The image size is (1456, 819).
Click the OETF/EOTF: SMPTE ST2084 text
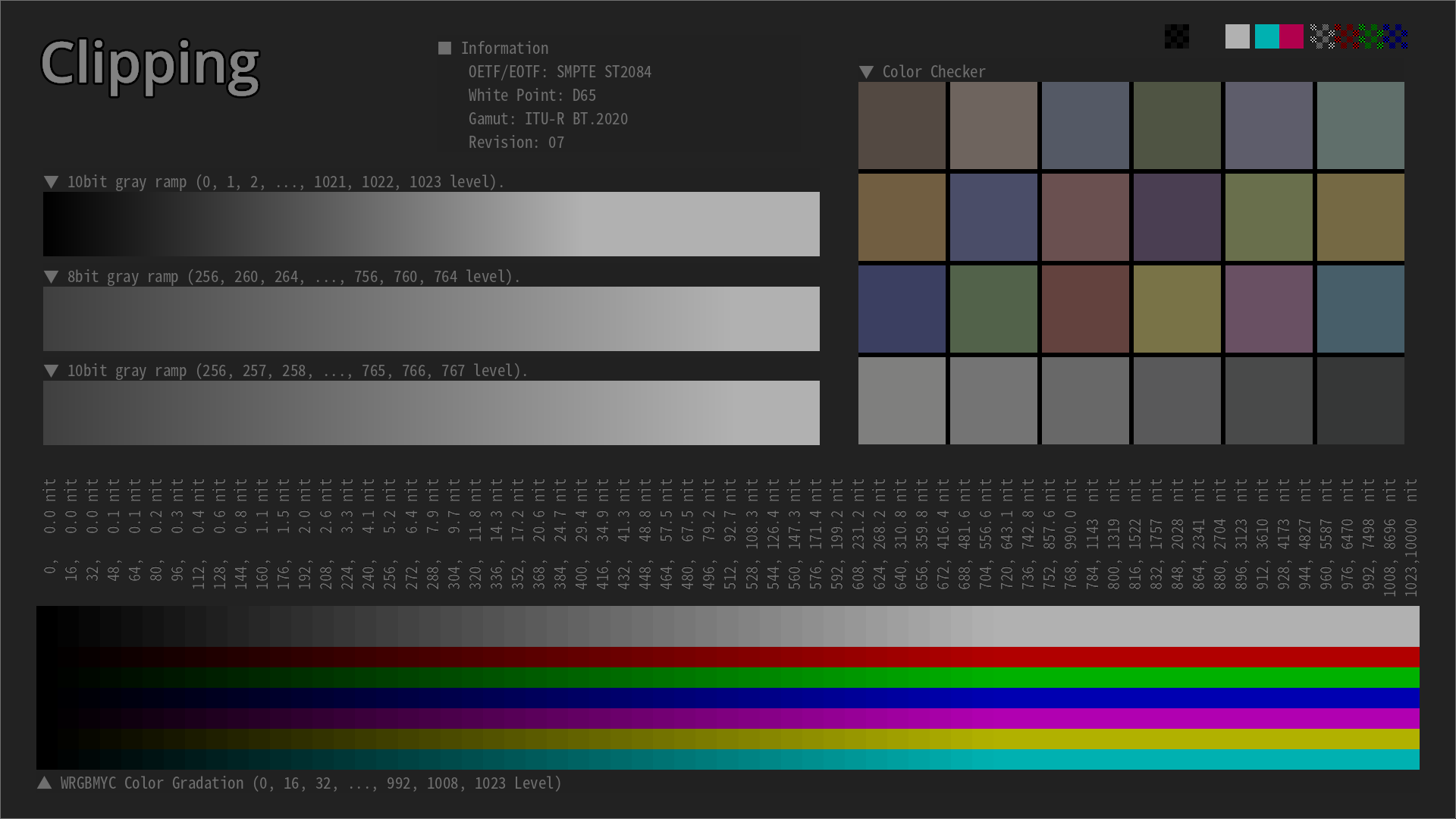click(559, 72)
